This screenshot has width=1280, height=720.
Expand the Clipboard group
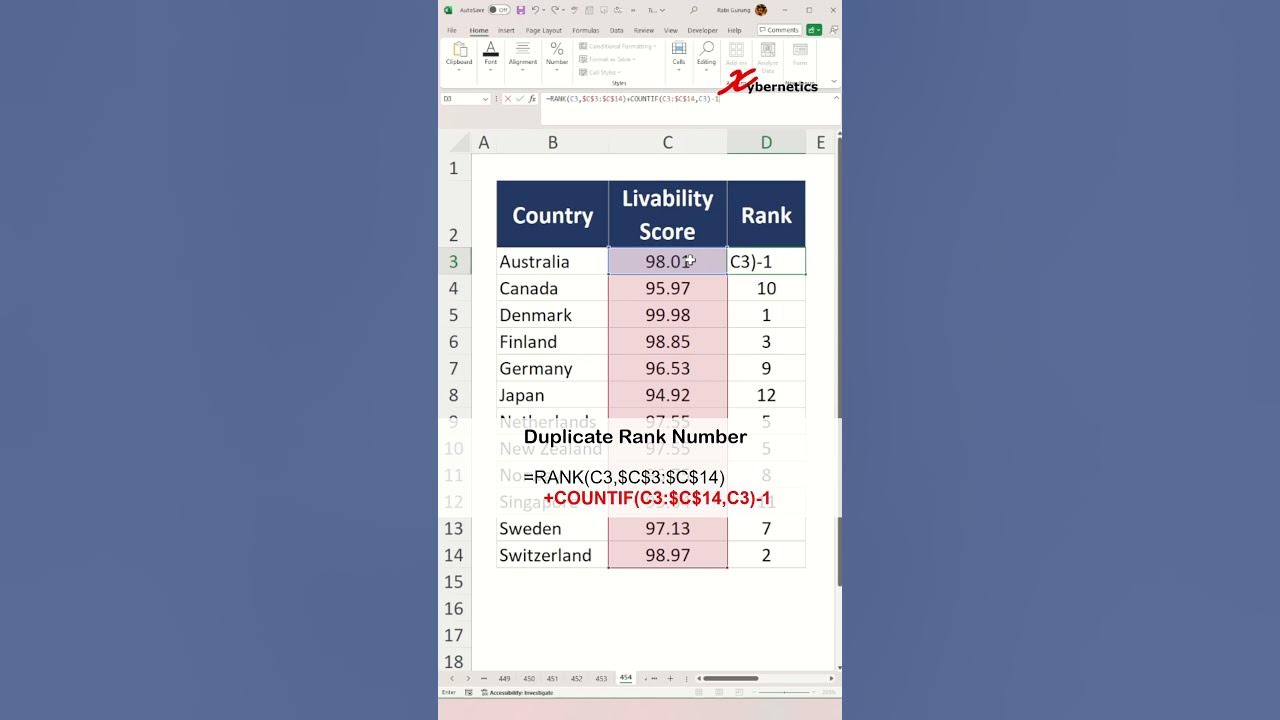[x=459, y=56]
